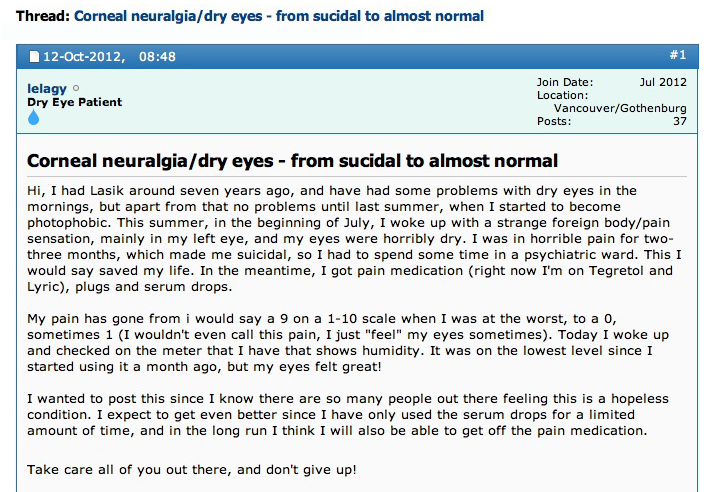The height and width of the screenshot is (492, 714).
Task: Click the 'Dry Eye Patient' user title
Action: (x=74, y=102)
